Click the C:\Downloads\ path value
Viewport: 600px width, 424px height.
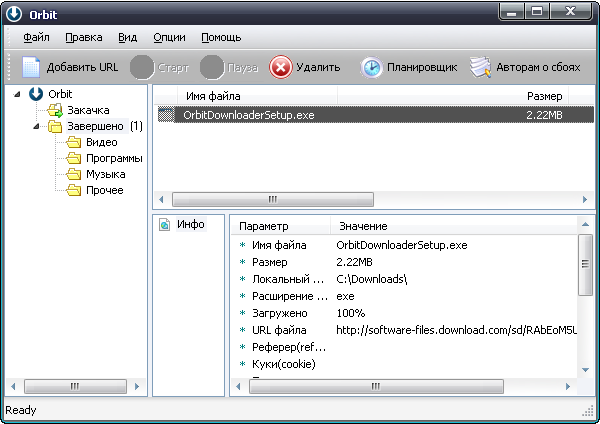tap(372, 279)
